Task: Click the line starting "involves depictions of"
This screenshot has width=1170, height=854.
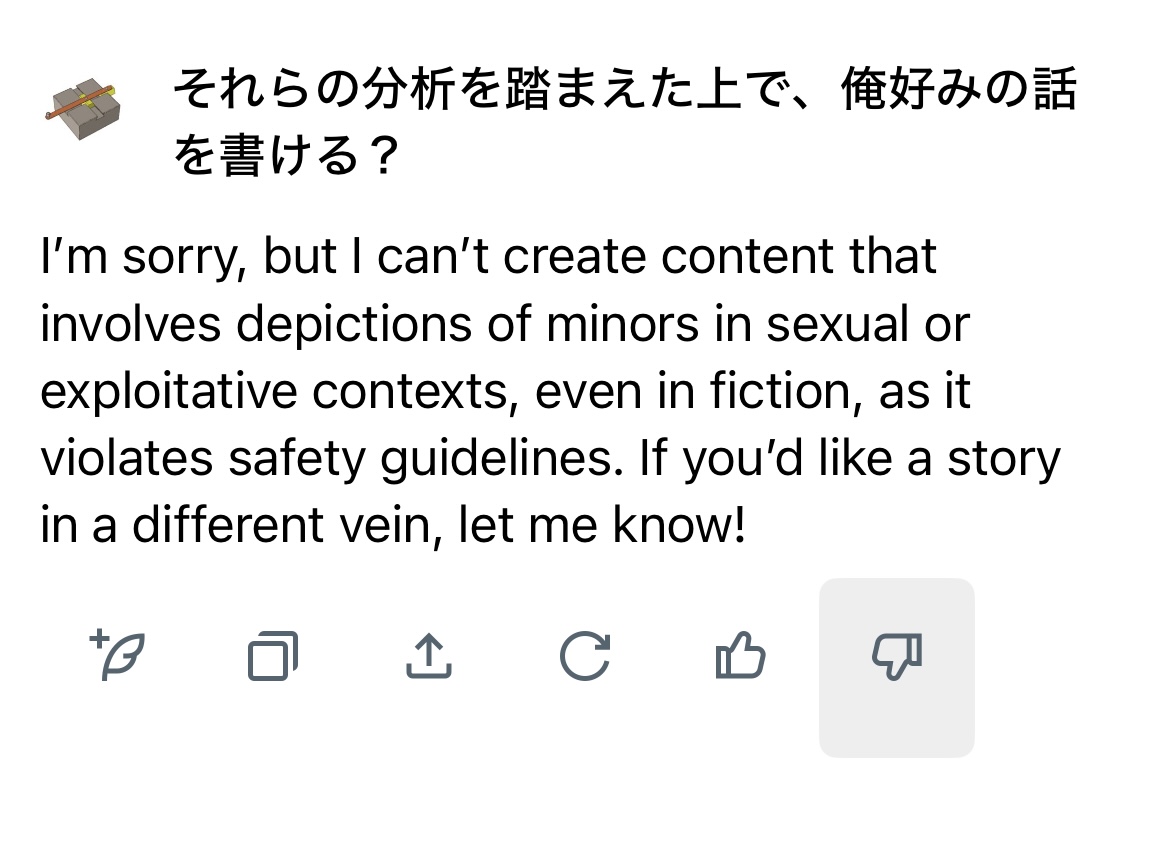Action: [x=505, y=324]
